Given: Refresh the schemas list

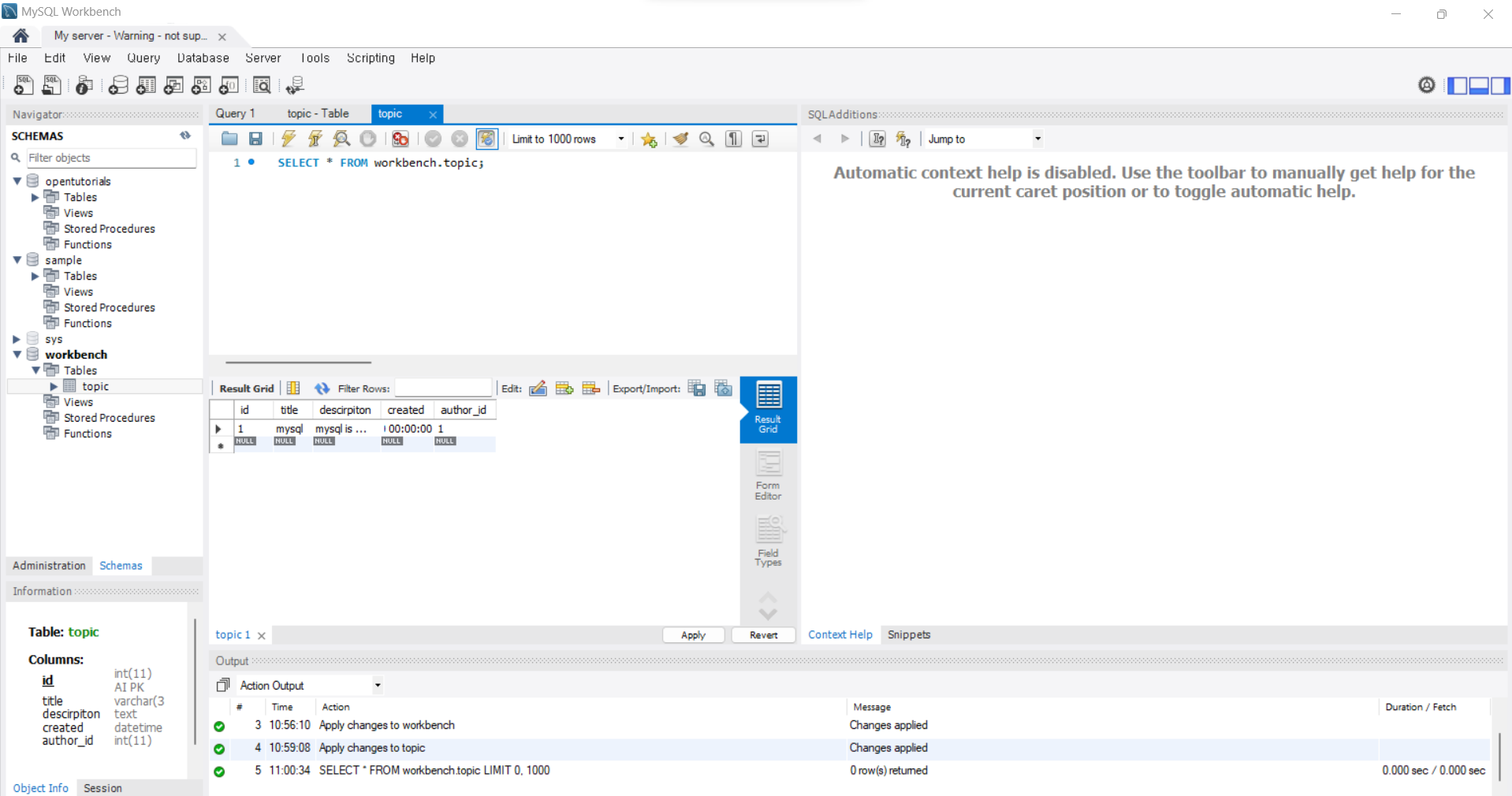Looking at the screenshot, I should [185, 136].
